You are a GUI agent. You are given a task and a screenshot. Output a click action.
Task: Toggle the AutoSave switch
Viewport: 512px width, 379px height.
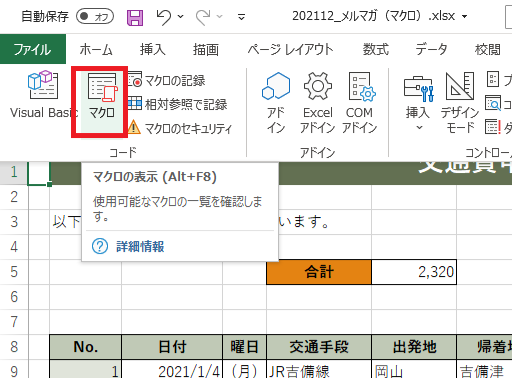click(95, 16)
